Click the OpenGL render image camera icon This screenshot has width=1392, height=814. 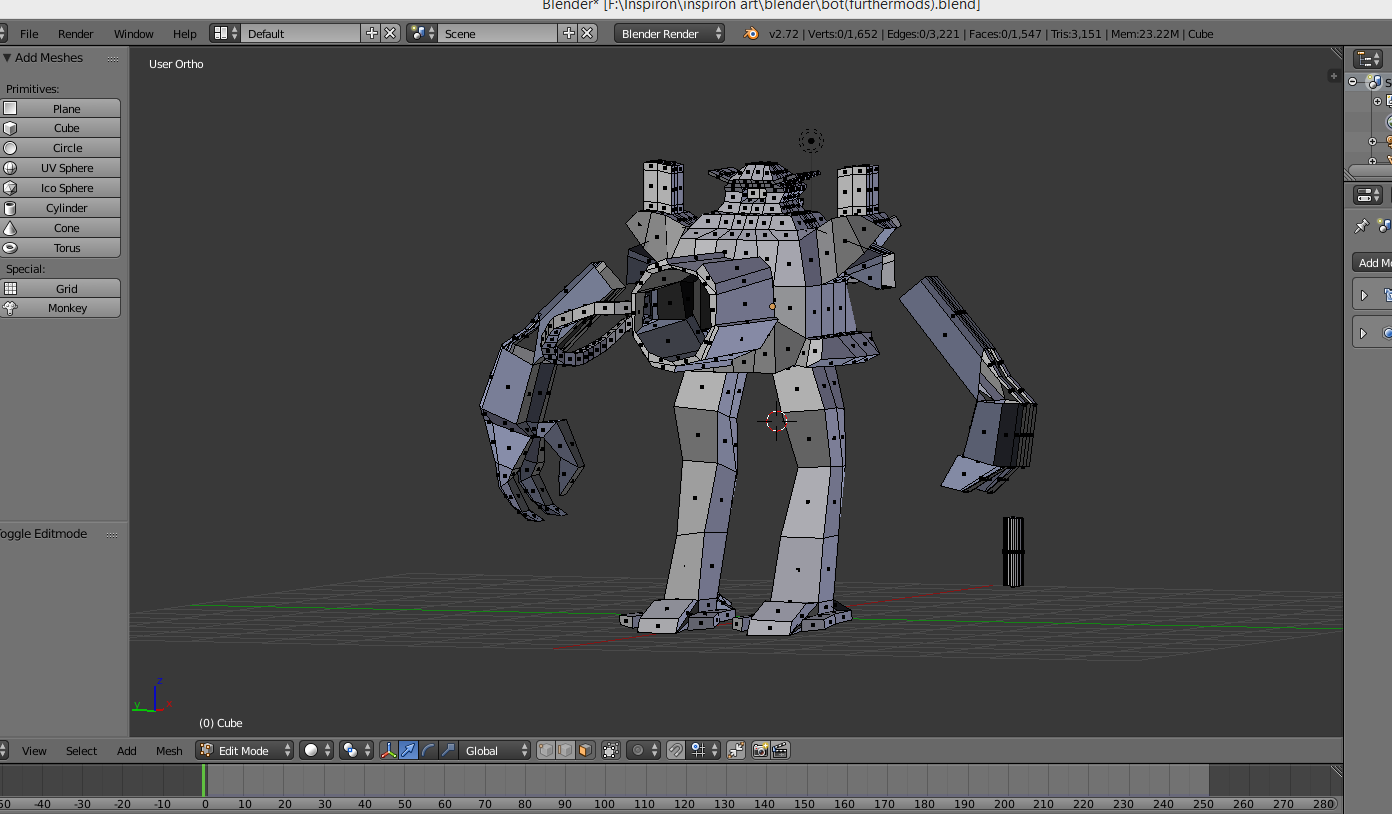760,750
